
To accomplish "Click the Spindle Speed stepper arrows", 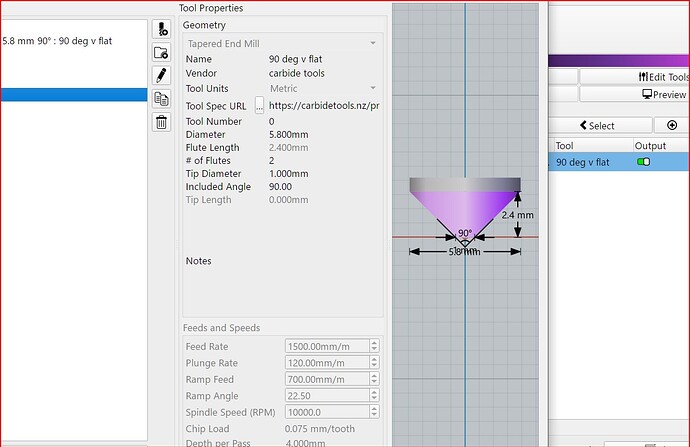I will point(374,412).
